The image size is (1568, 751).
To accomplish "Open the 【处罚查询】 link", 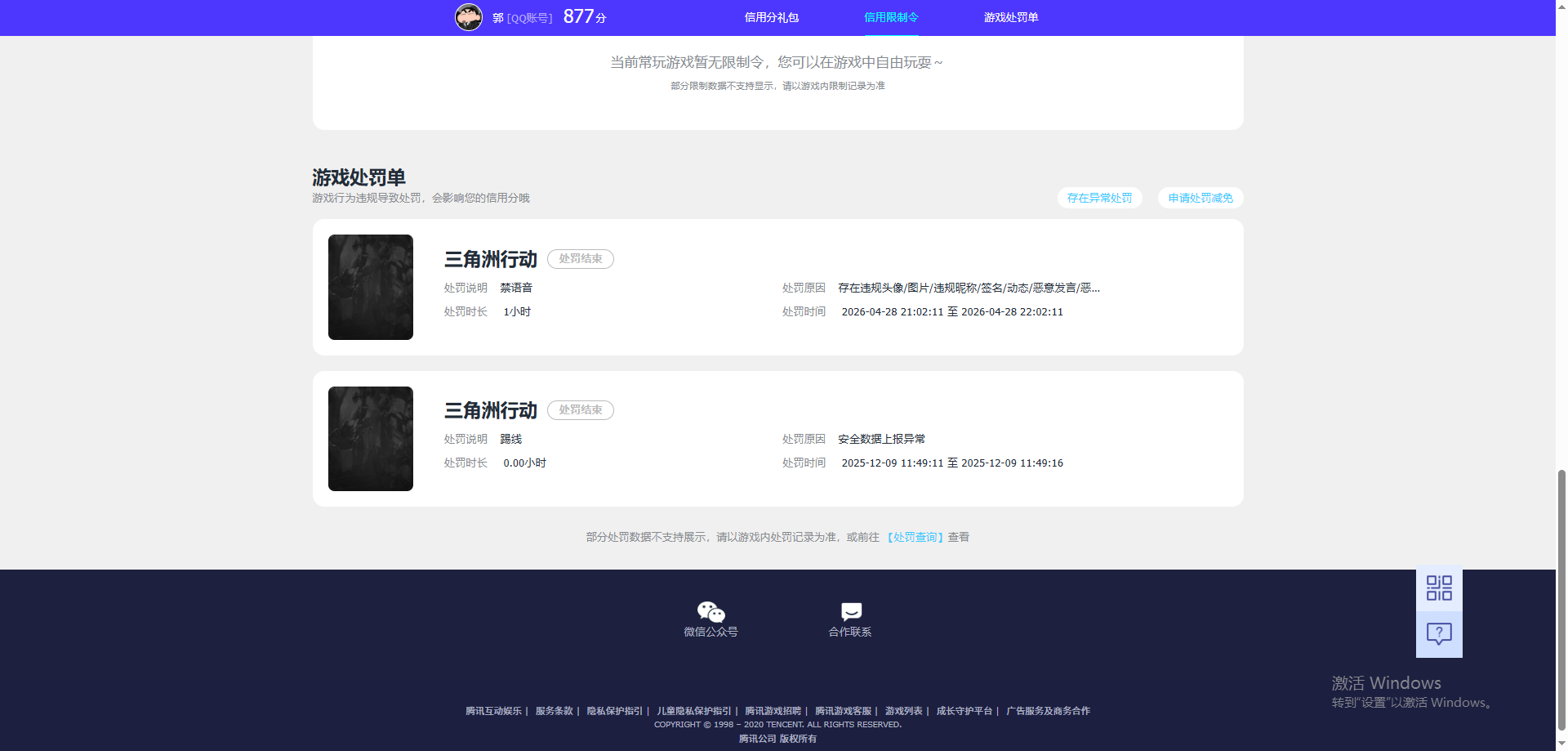I will click(x=915, y=537).
